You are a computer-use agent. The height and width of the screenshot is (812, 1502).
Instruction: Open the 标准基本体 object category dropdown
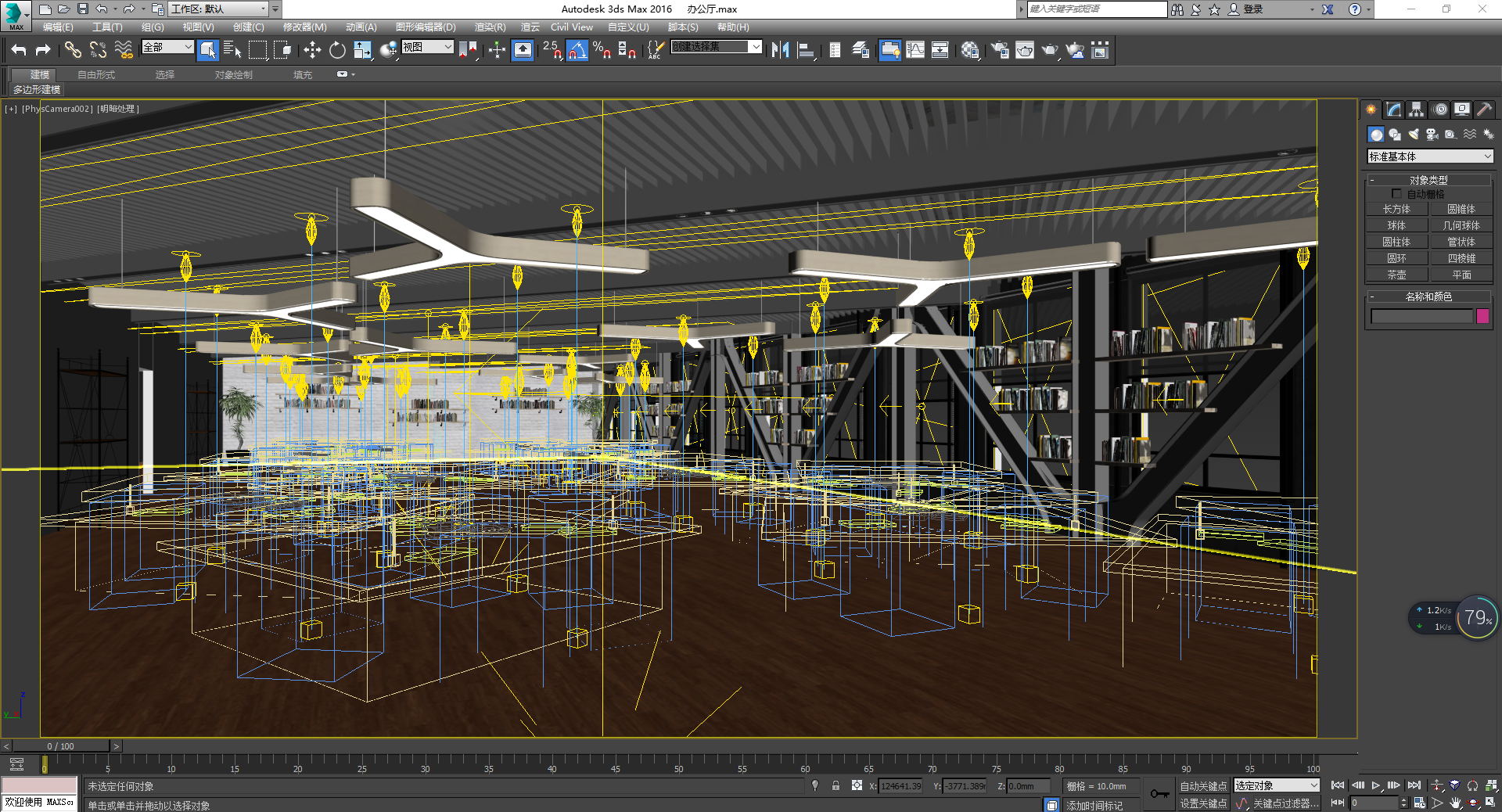pyautogui.click(x=1430, y=156)
